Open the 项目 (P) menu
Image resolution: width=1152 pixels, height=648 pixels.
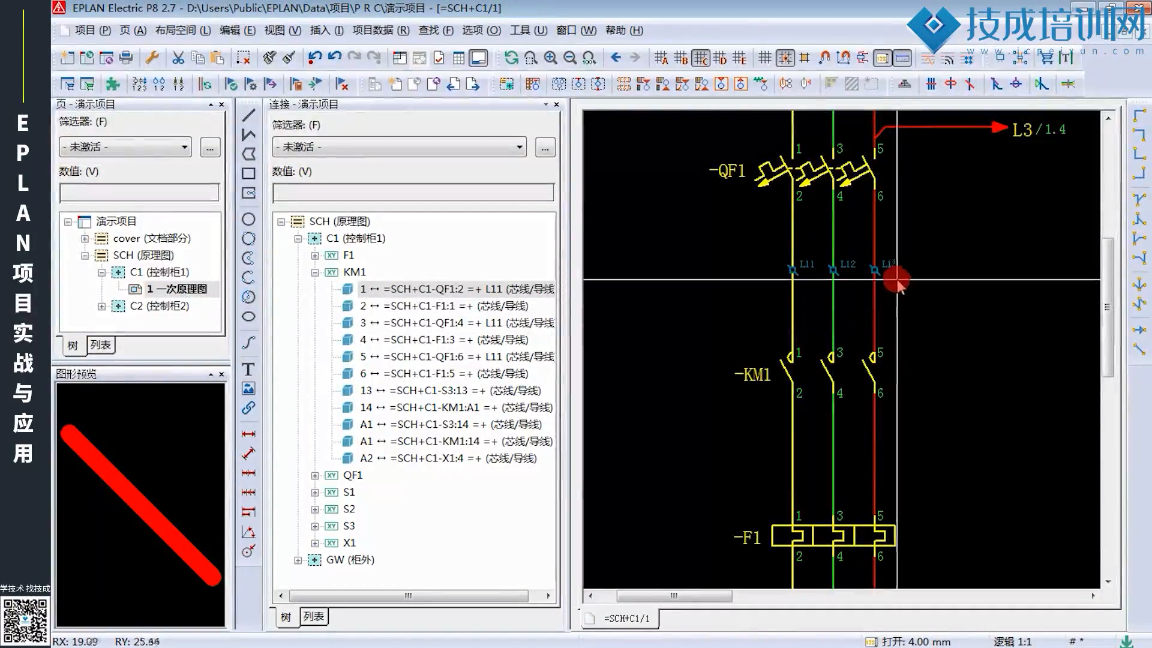93,30
